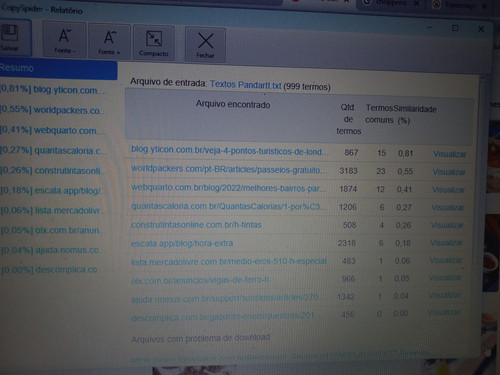Close the CopySpider Relatório window

pos(481,29)
